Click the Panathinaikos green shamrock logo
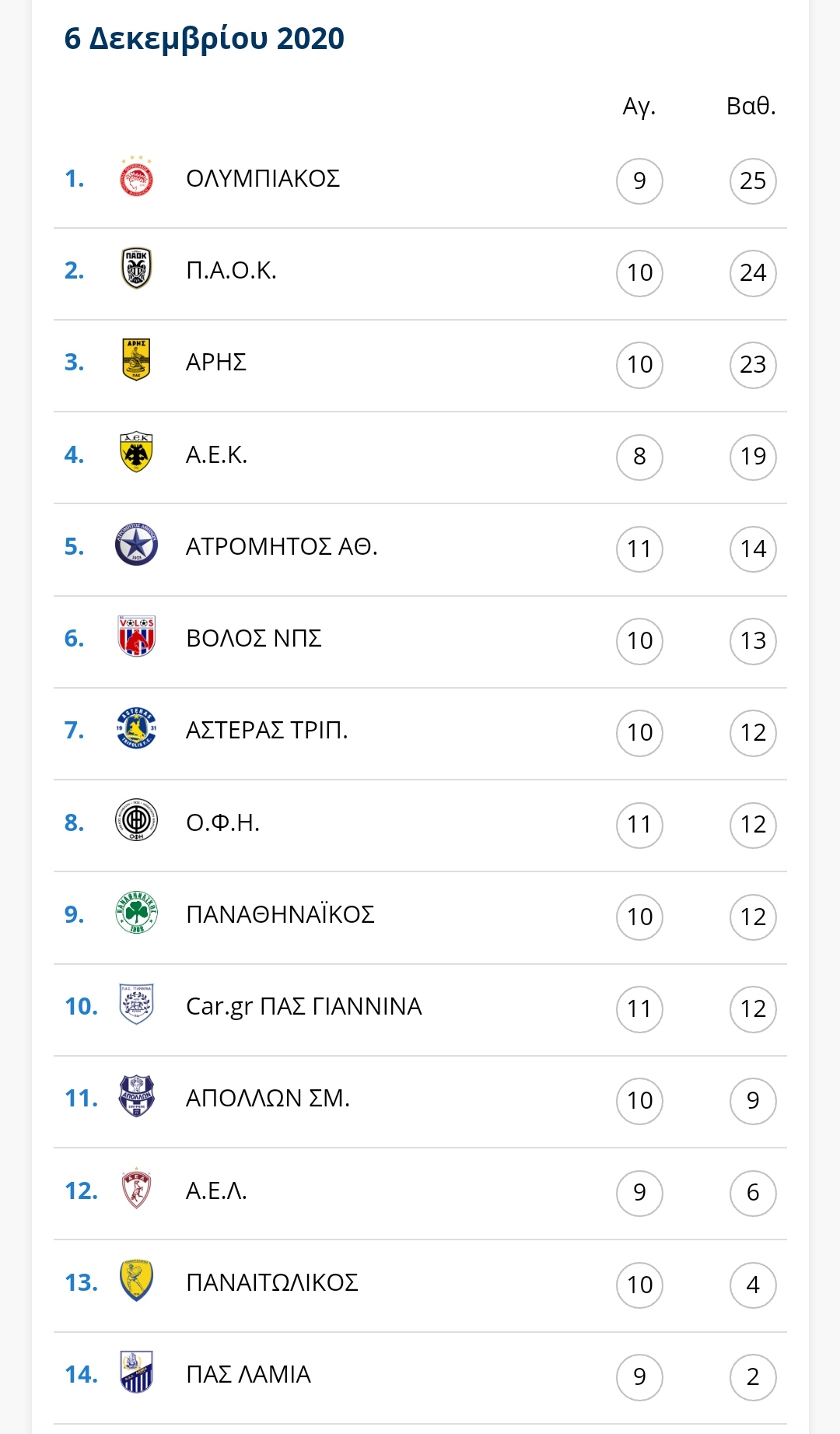The image size is (840, 1434). point(136,912)
